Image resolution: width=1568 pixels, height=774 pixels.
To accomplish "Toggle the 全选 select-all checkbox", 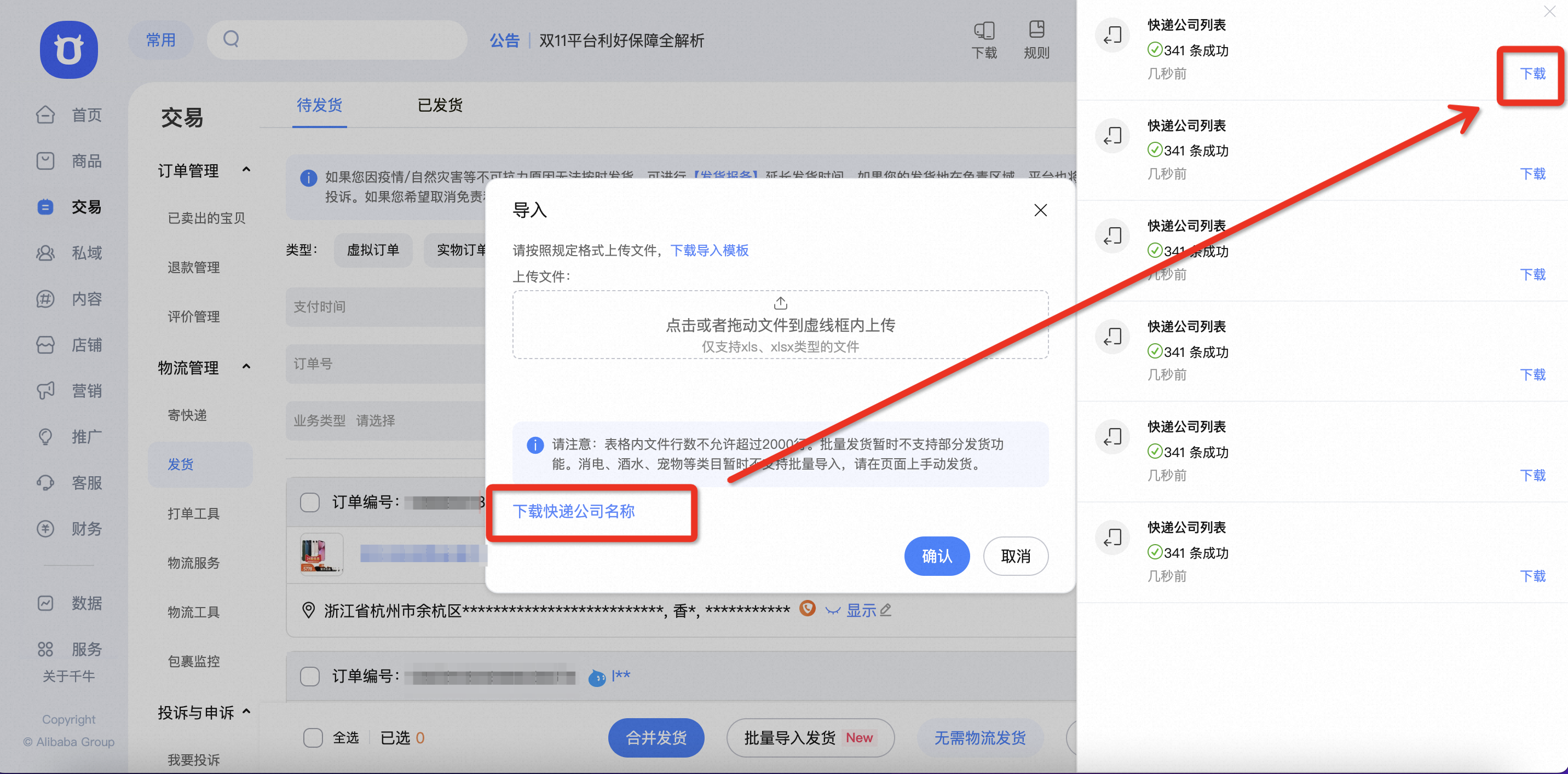I will pyautogui.click(x=313, y=738).
